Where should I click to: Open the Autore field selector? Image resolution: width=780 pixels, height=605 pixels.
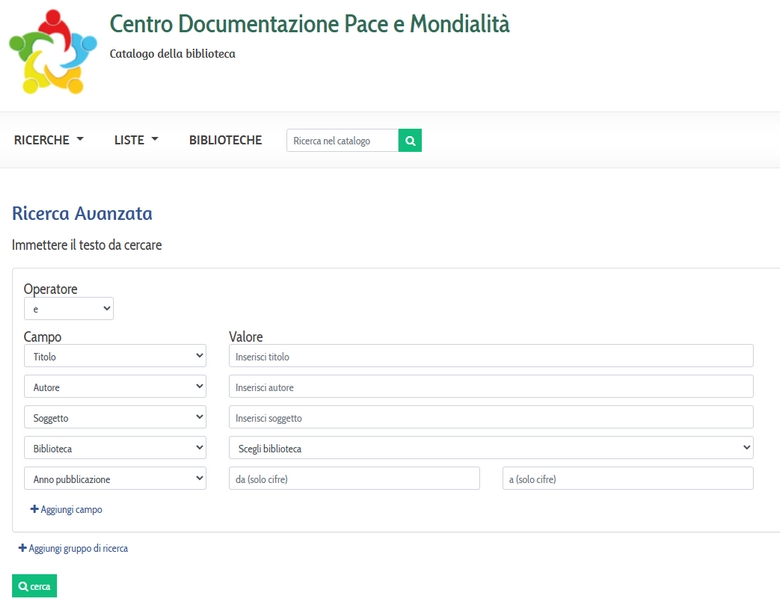click(115, 387)
